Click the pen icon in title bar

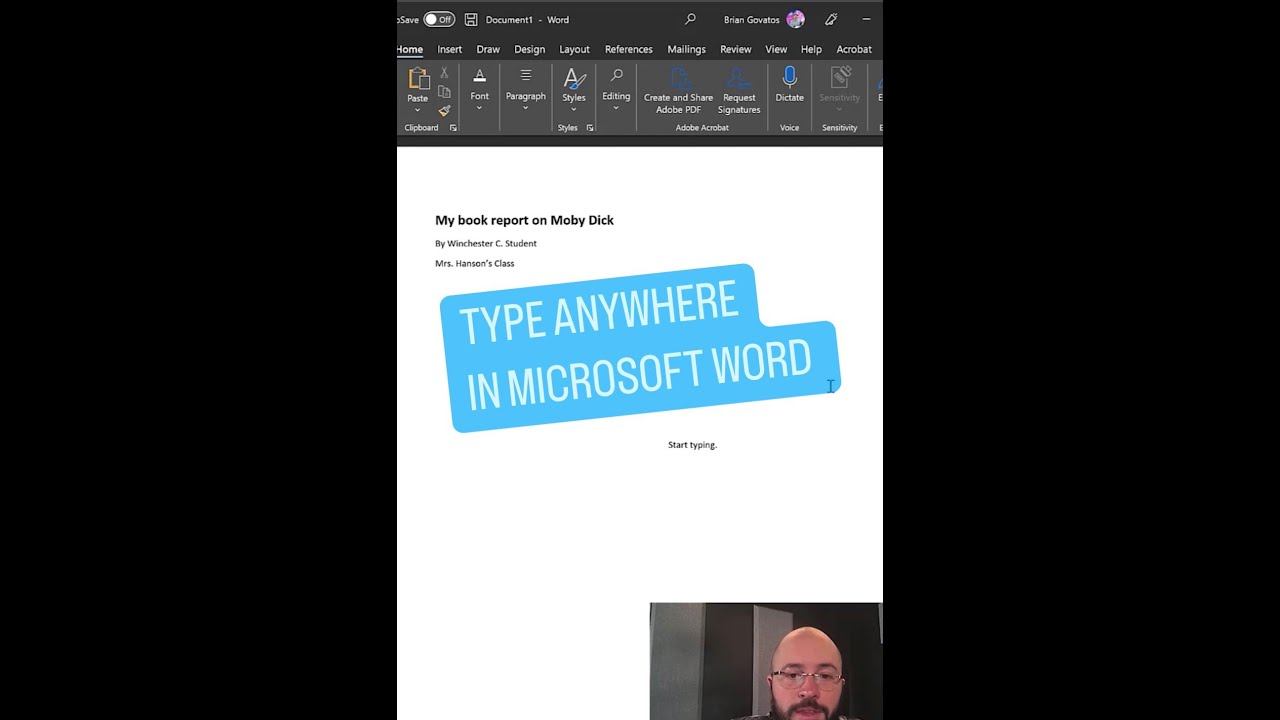(x=831, y=19)
